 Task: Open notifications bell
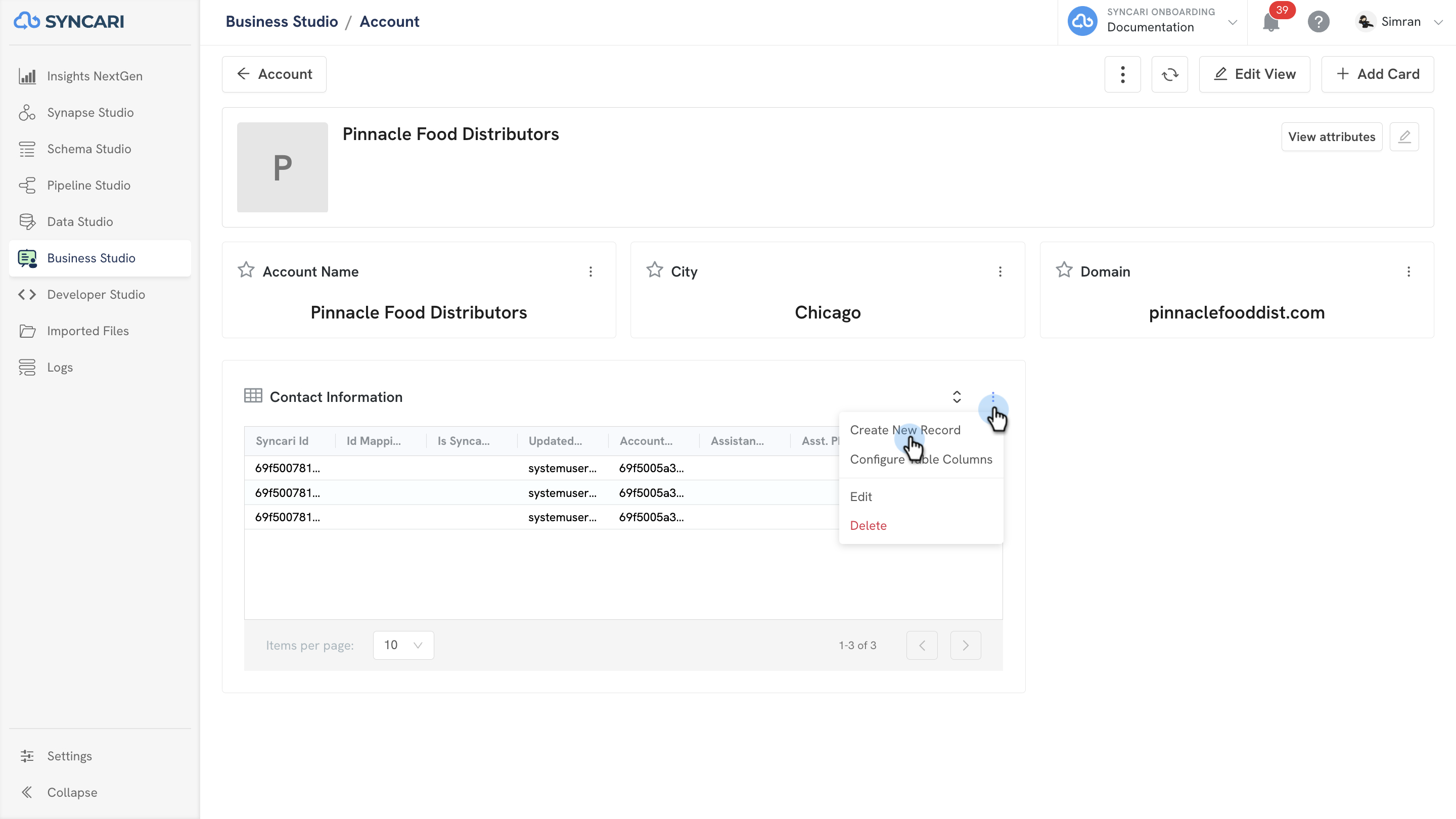tap(1270, 23)
